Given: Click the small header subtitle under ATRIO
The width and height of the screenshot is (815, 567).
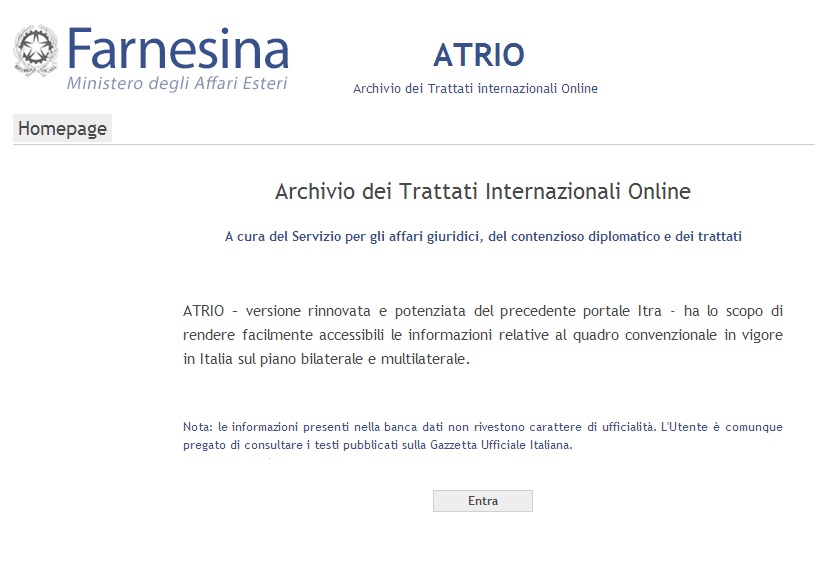Looking at the screenshot, I should pyautogui.click(x=475, y=89).
